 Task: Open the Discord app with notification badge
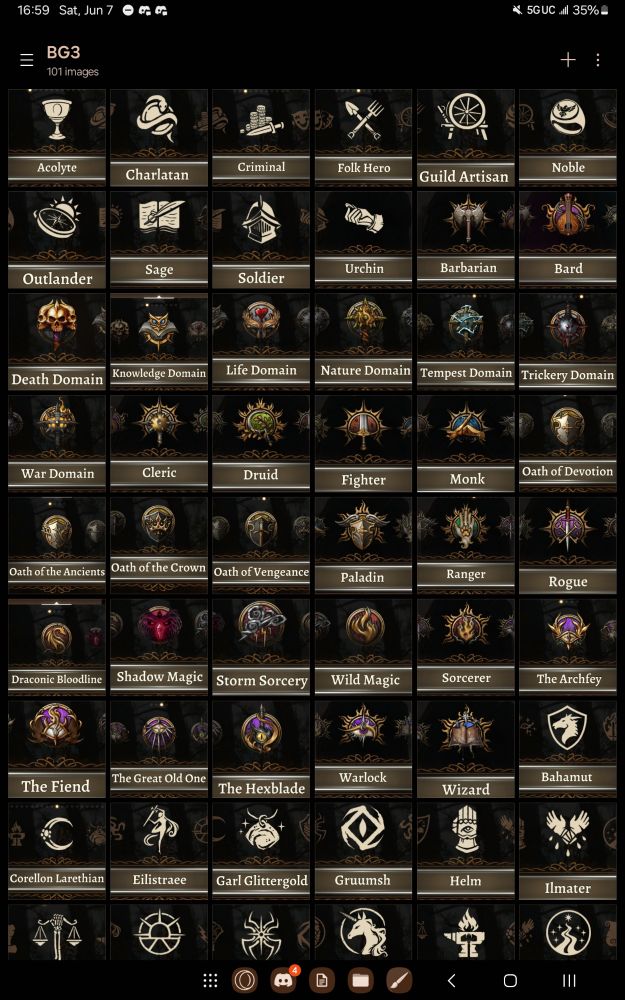click(284, 980)
